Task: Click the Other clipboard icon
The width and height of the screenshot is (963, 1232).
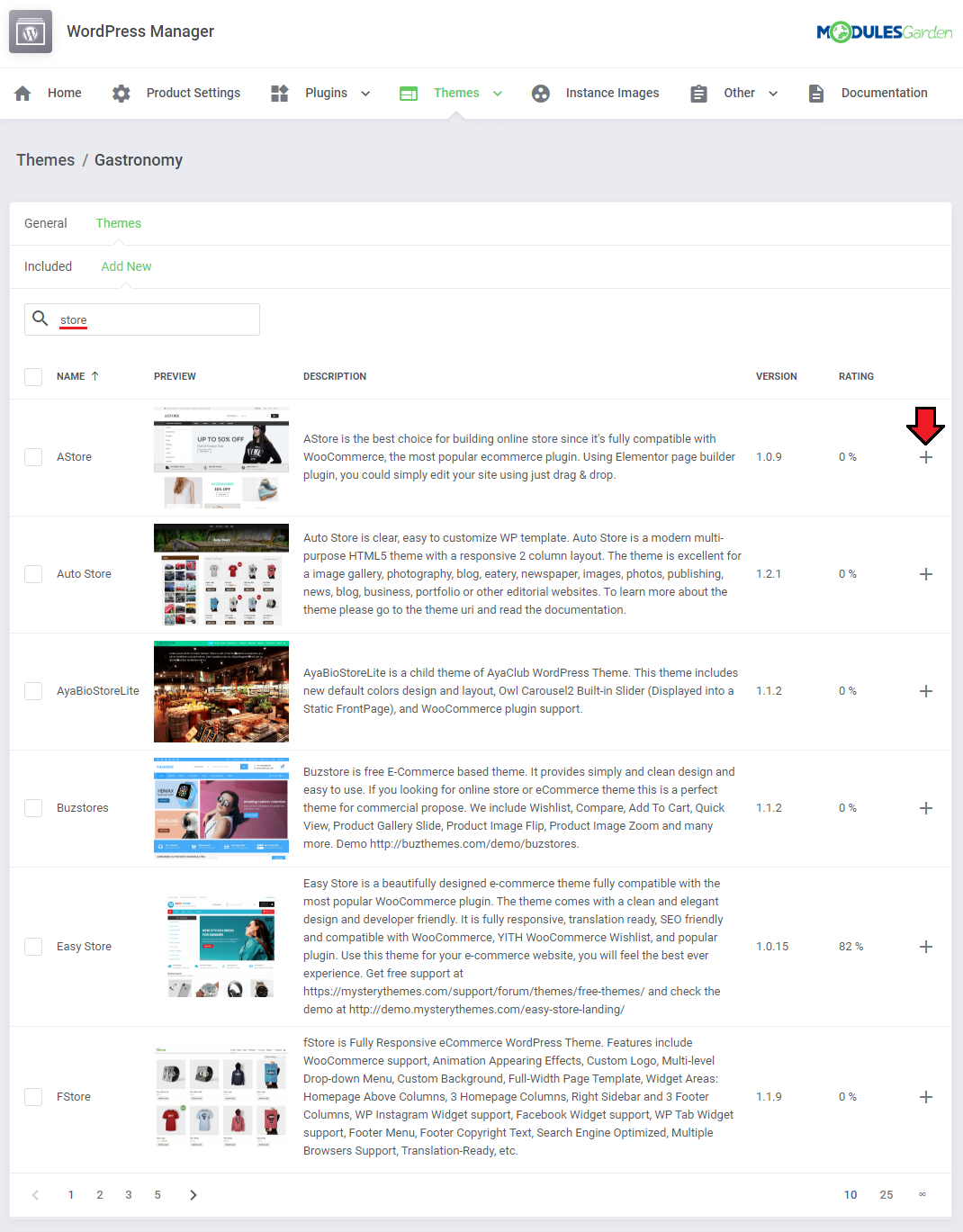Action: 699,94
